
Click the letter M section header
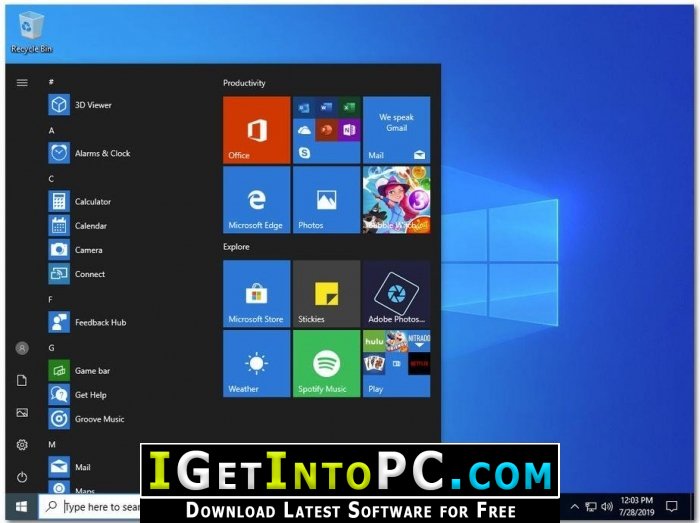point(52,444)
